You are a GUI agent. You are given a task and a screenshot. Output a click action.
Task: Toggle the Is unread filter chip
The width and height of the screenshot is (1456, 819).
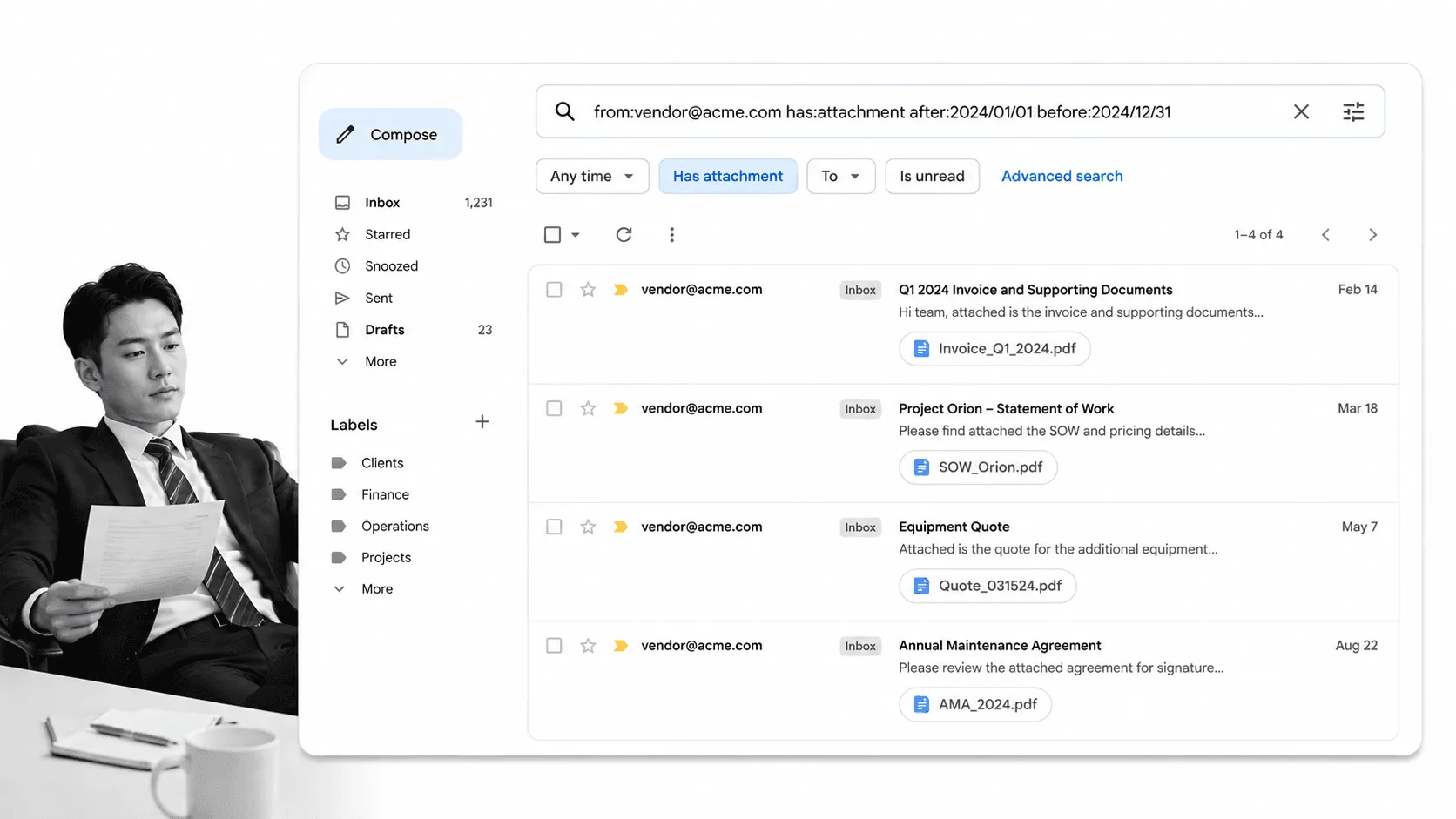coord(932,176)
